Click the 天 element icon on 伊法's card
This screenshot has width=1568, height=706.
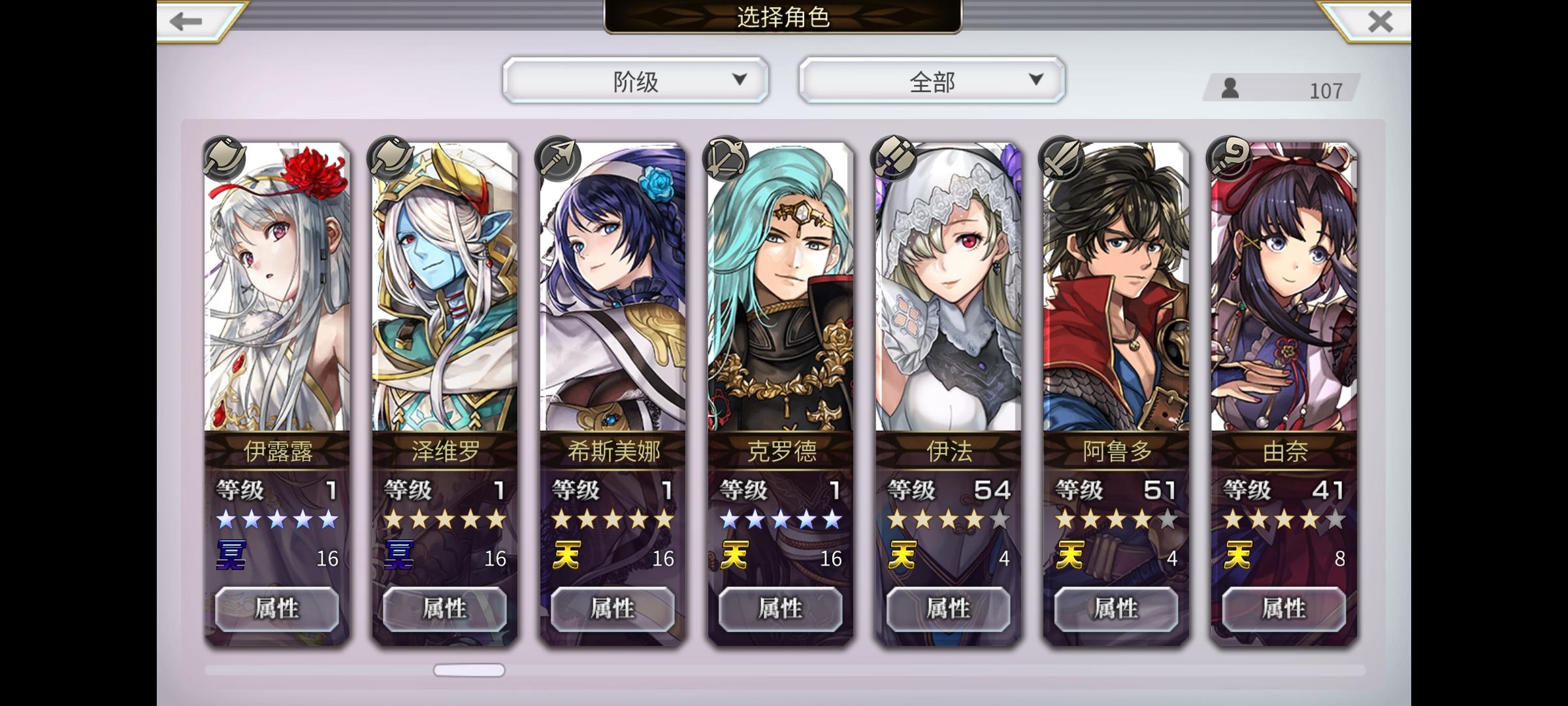click(902, 555)
